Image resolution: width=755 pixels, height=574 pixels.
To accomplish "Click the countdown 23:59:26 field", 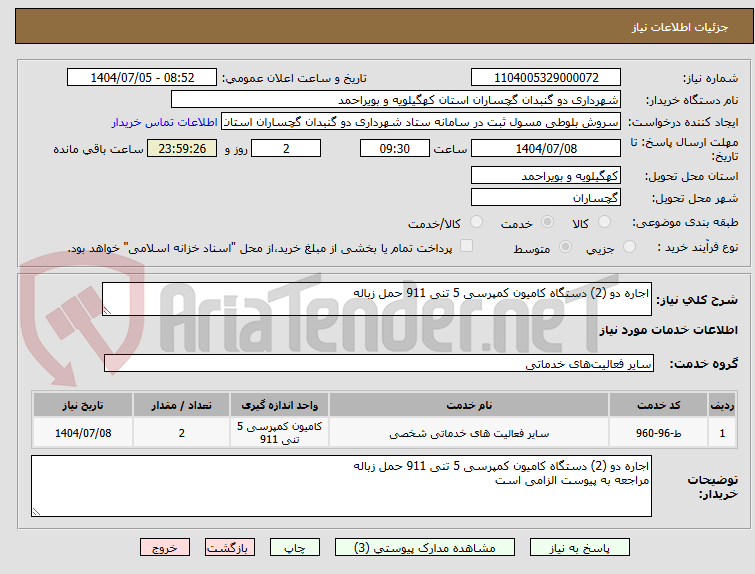I will [x=182, y=148].
